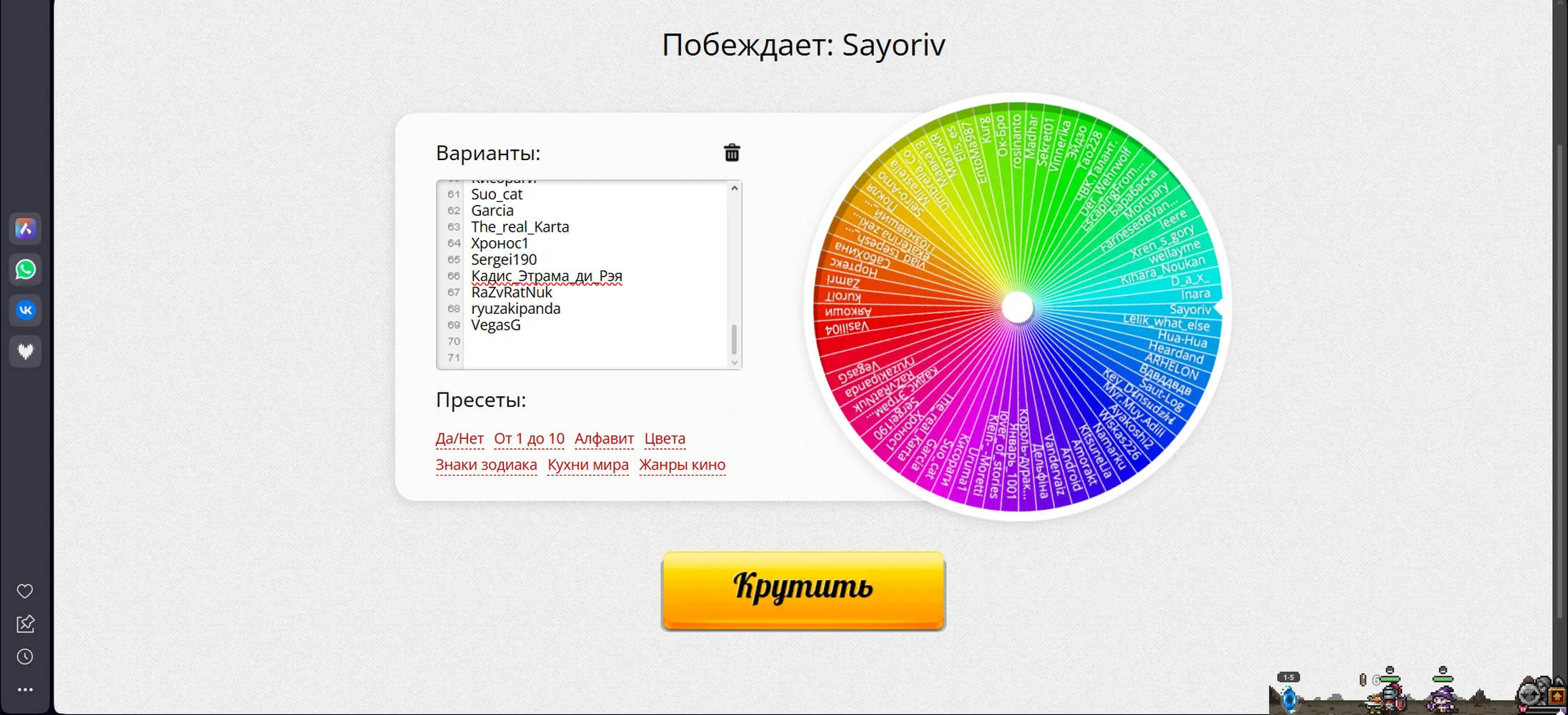Click the VegasG entry

(496, 325)
